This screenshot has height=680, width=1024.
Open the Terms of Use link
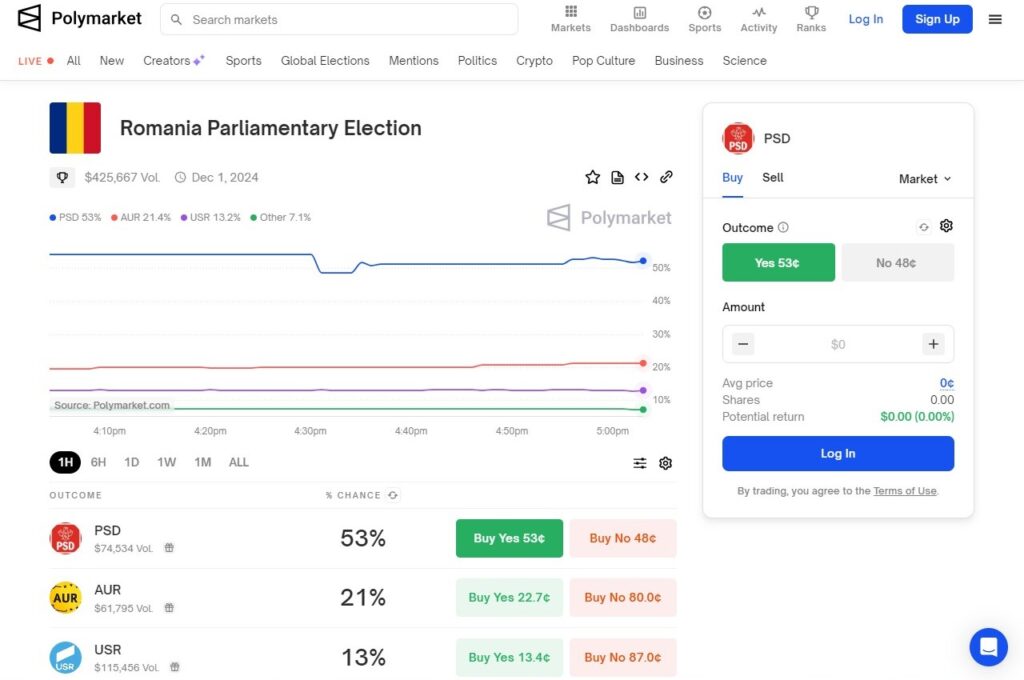point(904,491)
